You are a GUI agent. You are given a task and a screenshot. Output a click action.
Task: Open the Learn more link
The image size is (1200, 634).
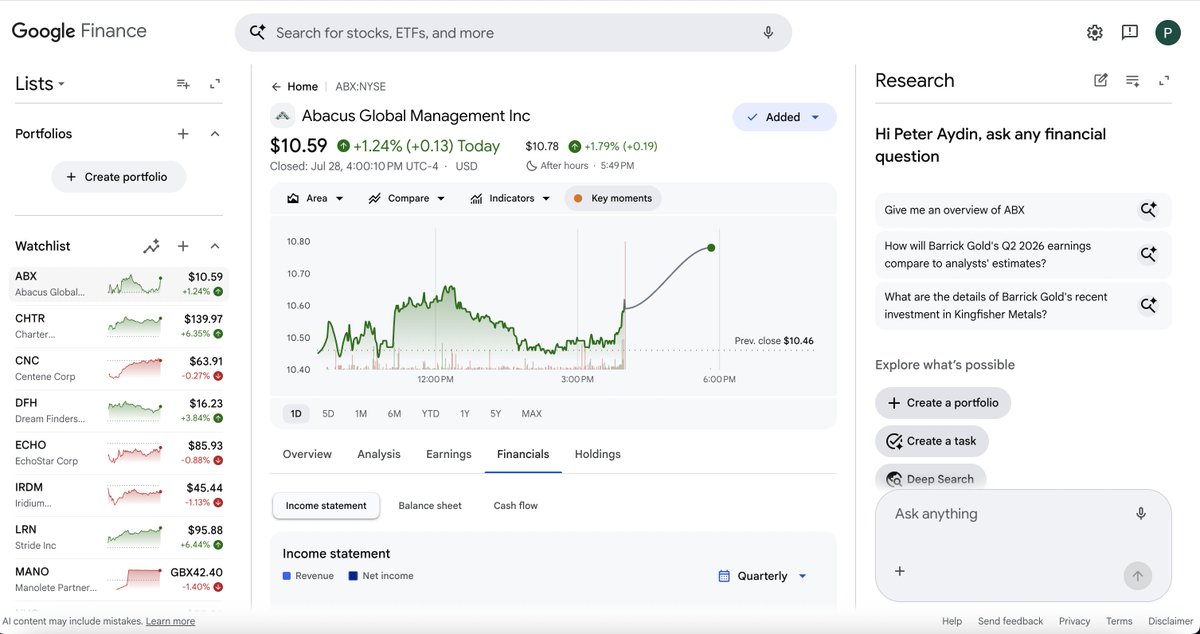tap(170, 621)
